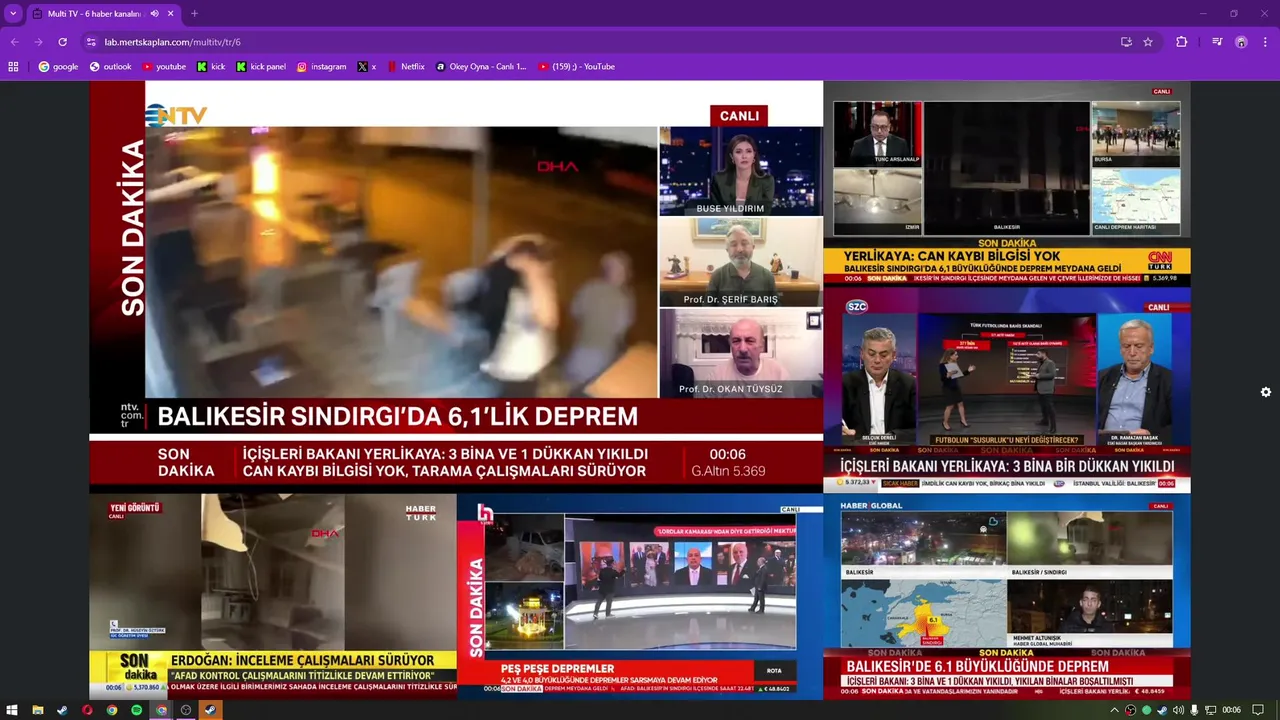Reload the current page
The width and height of the screenshot is (1280, 720).
tap(62, 42)
